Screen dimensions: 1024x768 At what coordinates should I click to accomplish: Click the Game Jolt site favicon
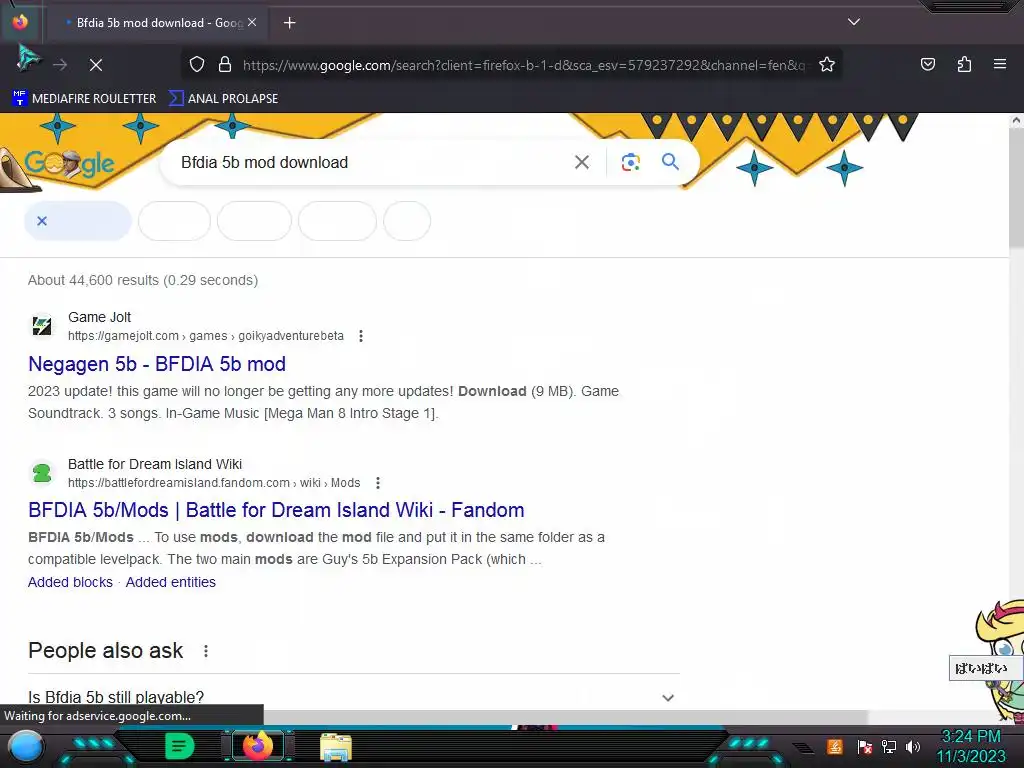(x=42, y=325)
